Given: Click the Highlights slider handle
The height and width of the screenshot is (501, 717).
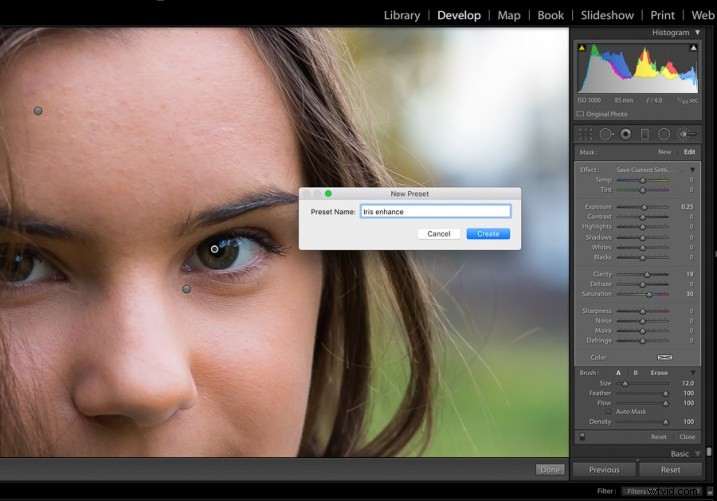Looking at the screenshot, I should (642, 227).
